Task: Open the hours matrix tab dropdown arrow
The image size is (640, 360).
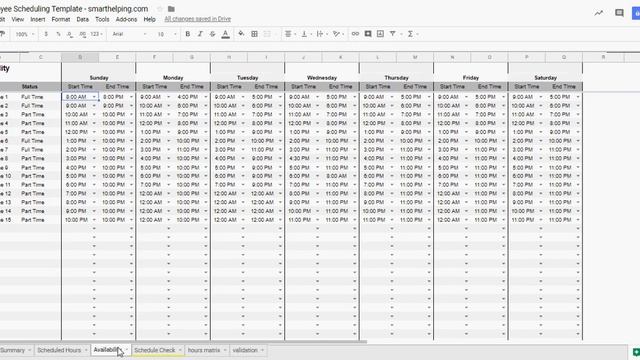Action: 225,350
